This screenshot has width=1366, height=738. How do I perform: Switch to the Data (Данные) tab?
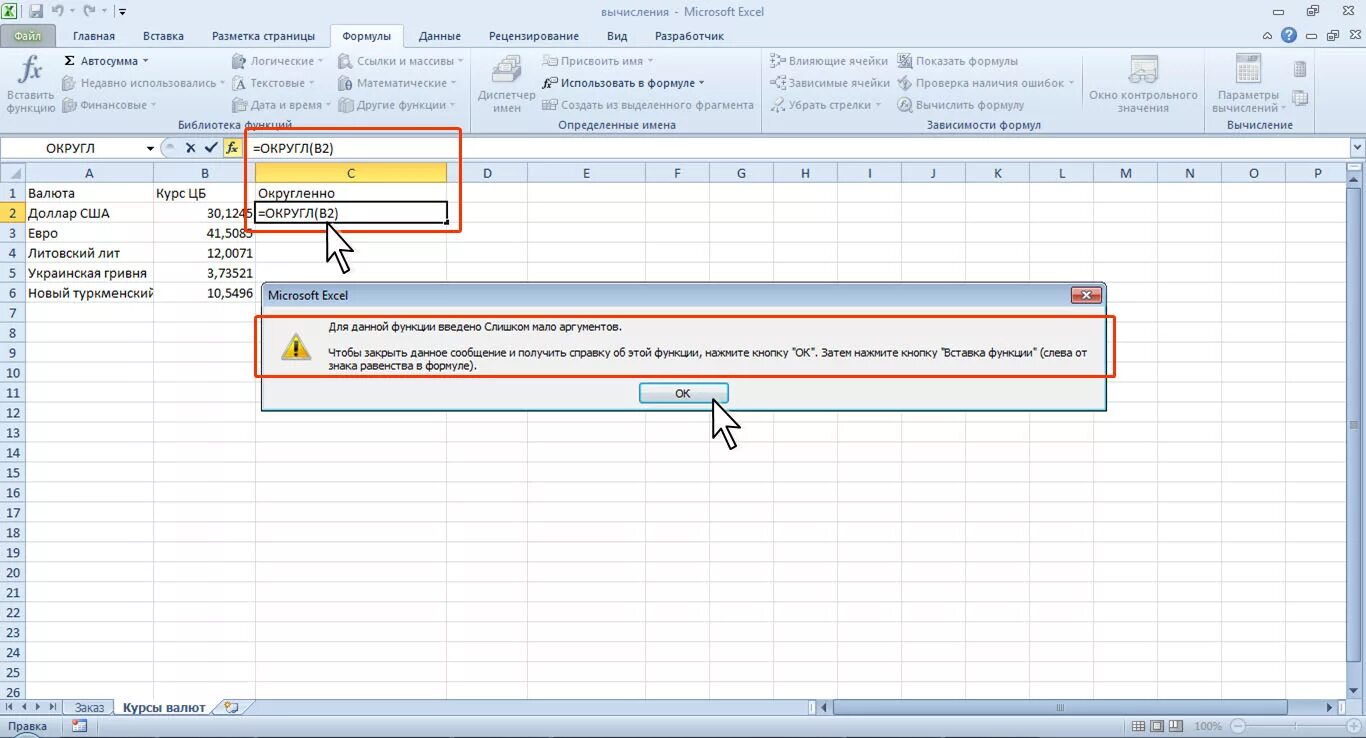440,36
